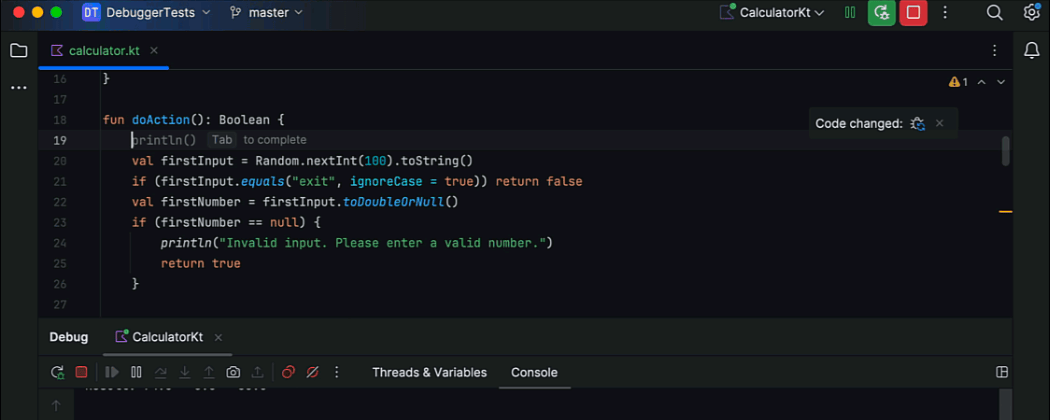Pause the program in the debug toolbar

(136, 372)
